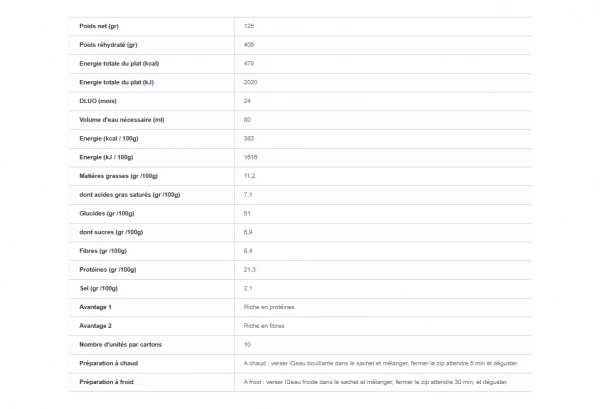Select the "Poids réhydraté (gr)" label

click(x=108, y=45)
